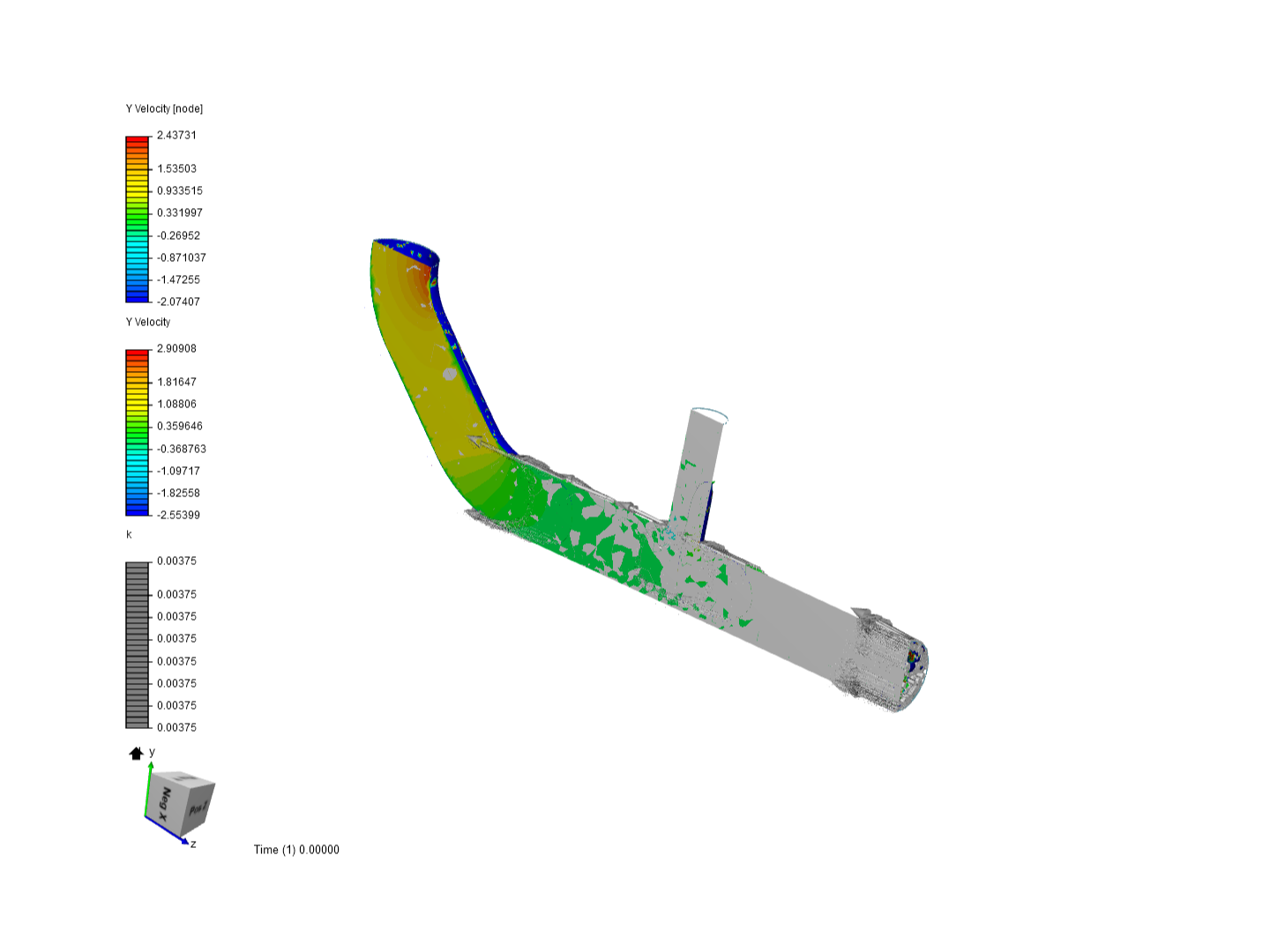Click the z axis letter label
Screen dimensions: 1270x952
(193, 844)
